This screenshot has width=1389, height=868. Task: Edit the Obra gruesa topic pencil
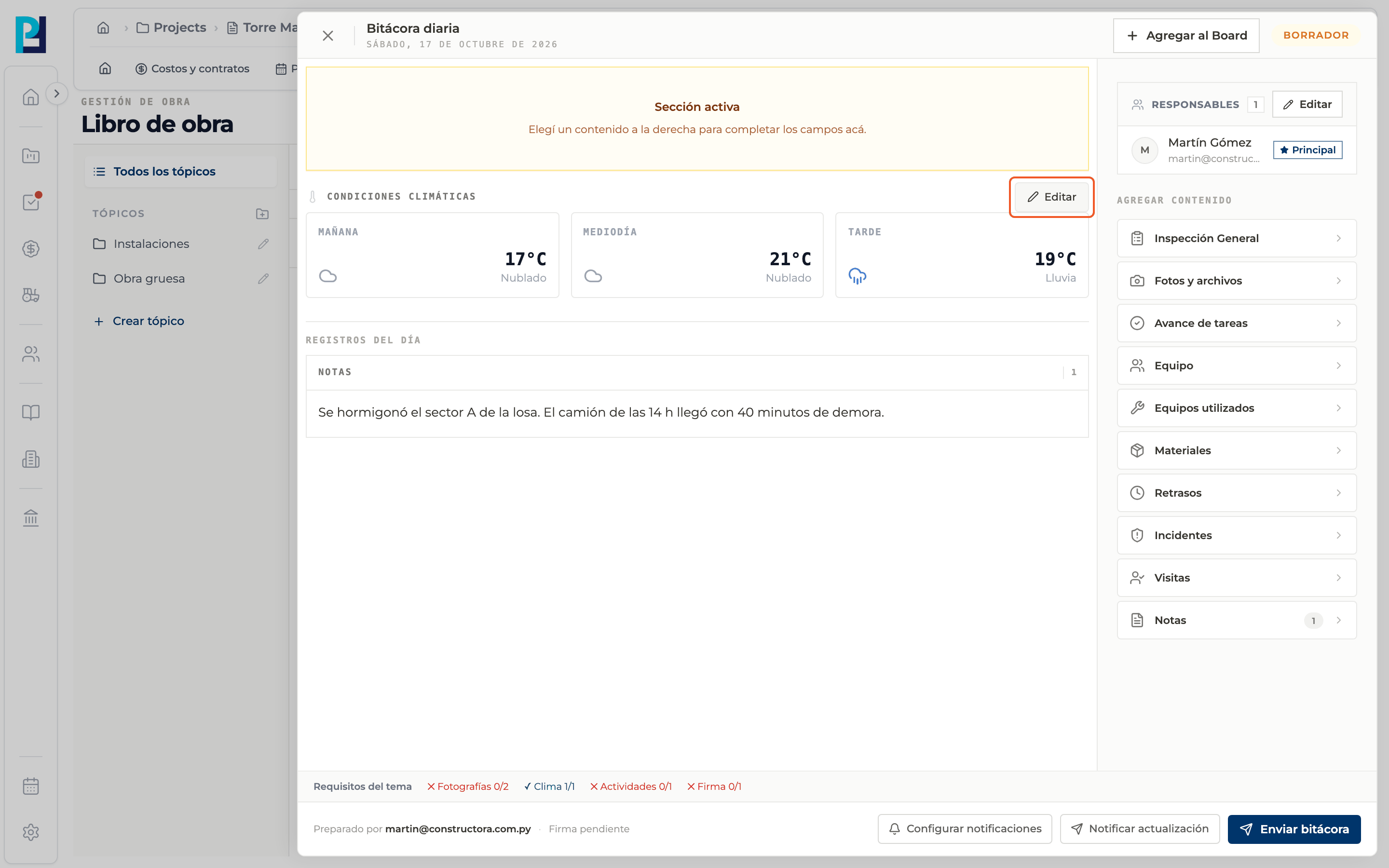pyautogui.click(x=263, y=279)
